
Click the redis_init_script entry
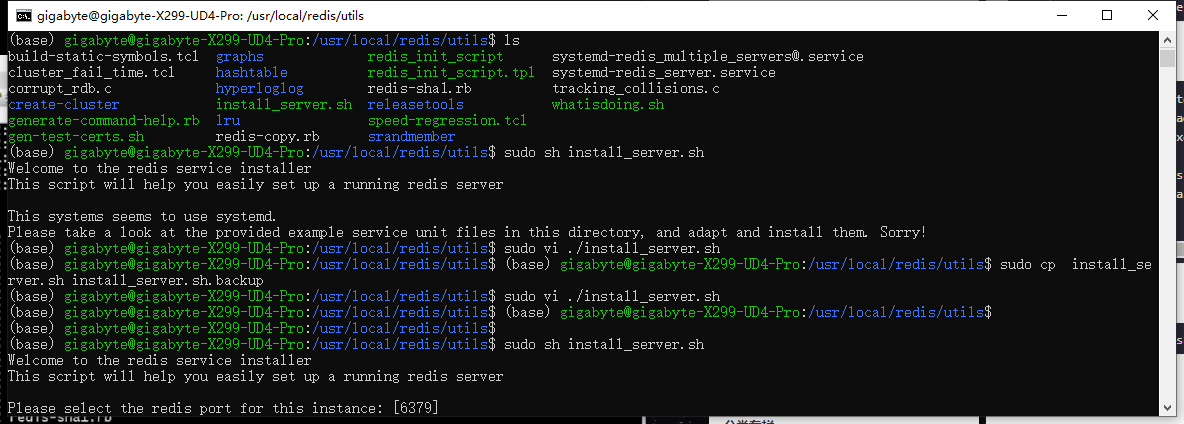(x=435, y=57)
